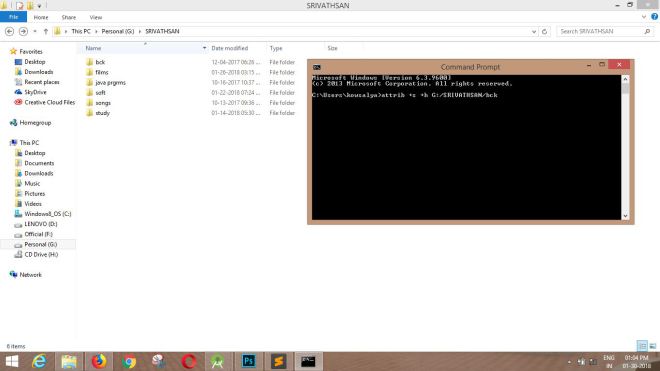Open Opera browser from the taskbar

189,361
